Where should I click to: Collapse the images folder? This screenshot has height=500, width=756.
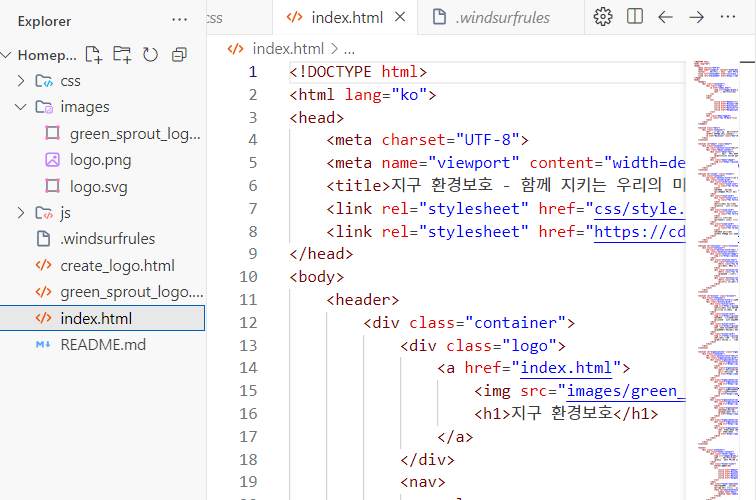[x=21, y=107]
